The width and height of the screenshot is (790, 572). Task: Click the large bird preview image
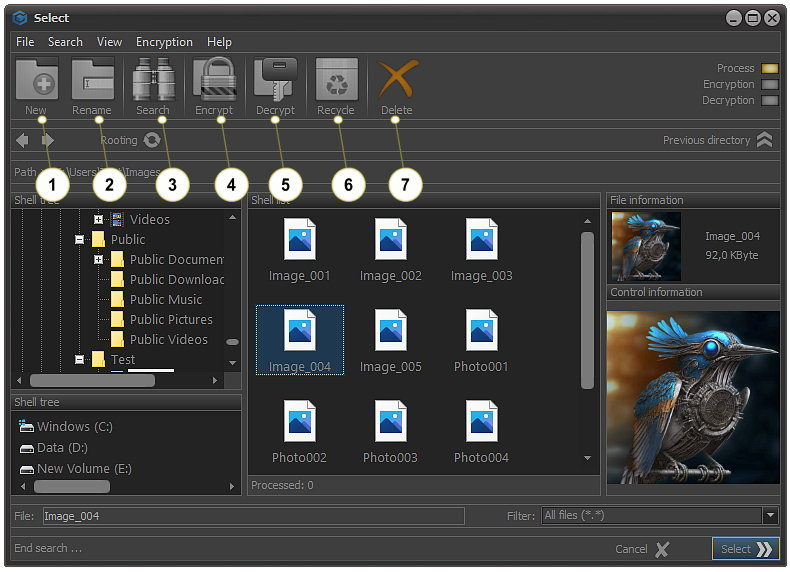(x=693, y=397)
